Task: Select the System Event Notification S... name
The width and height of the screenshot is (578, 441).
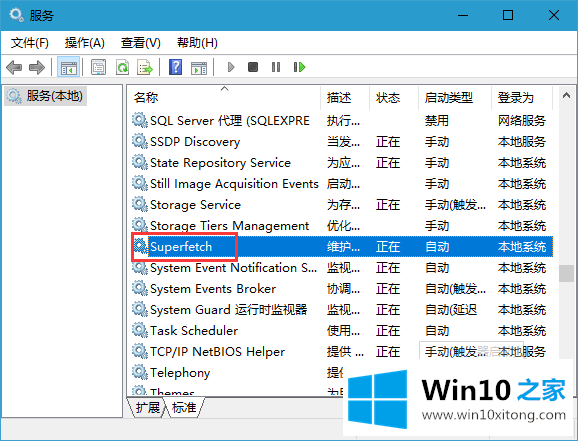Action: coord(233,268)
